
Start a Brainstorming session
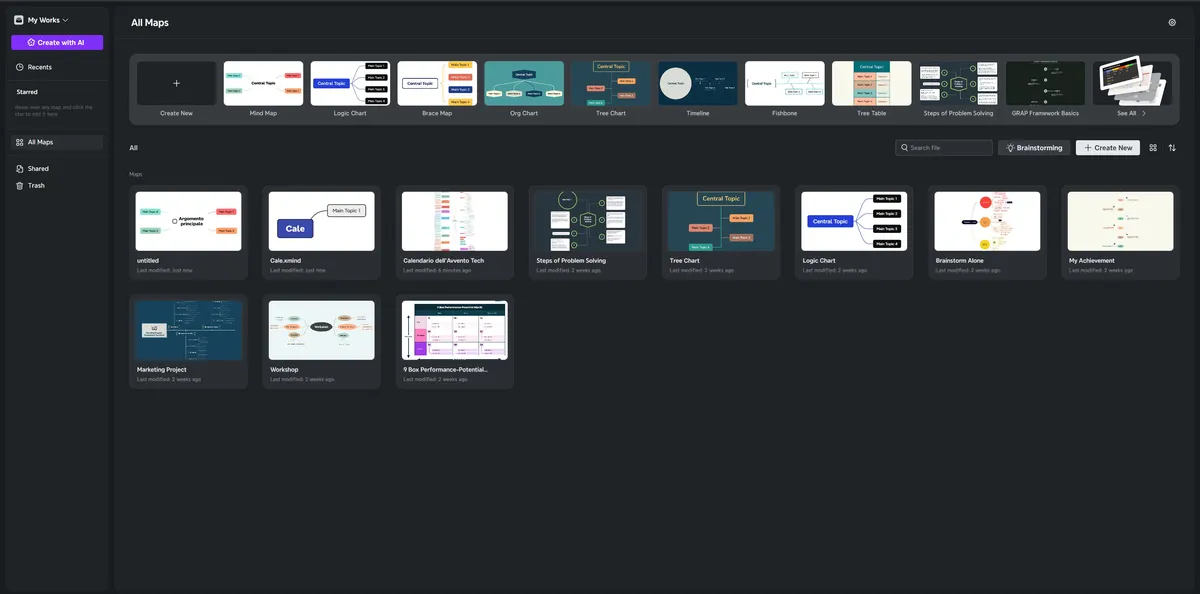(1034, 148)
